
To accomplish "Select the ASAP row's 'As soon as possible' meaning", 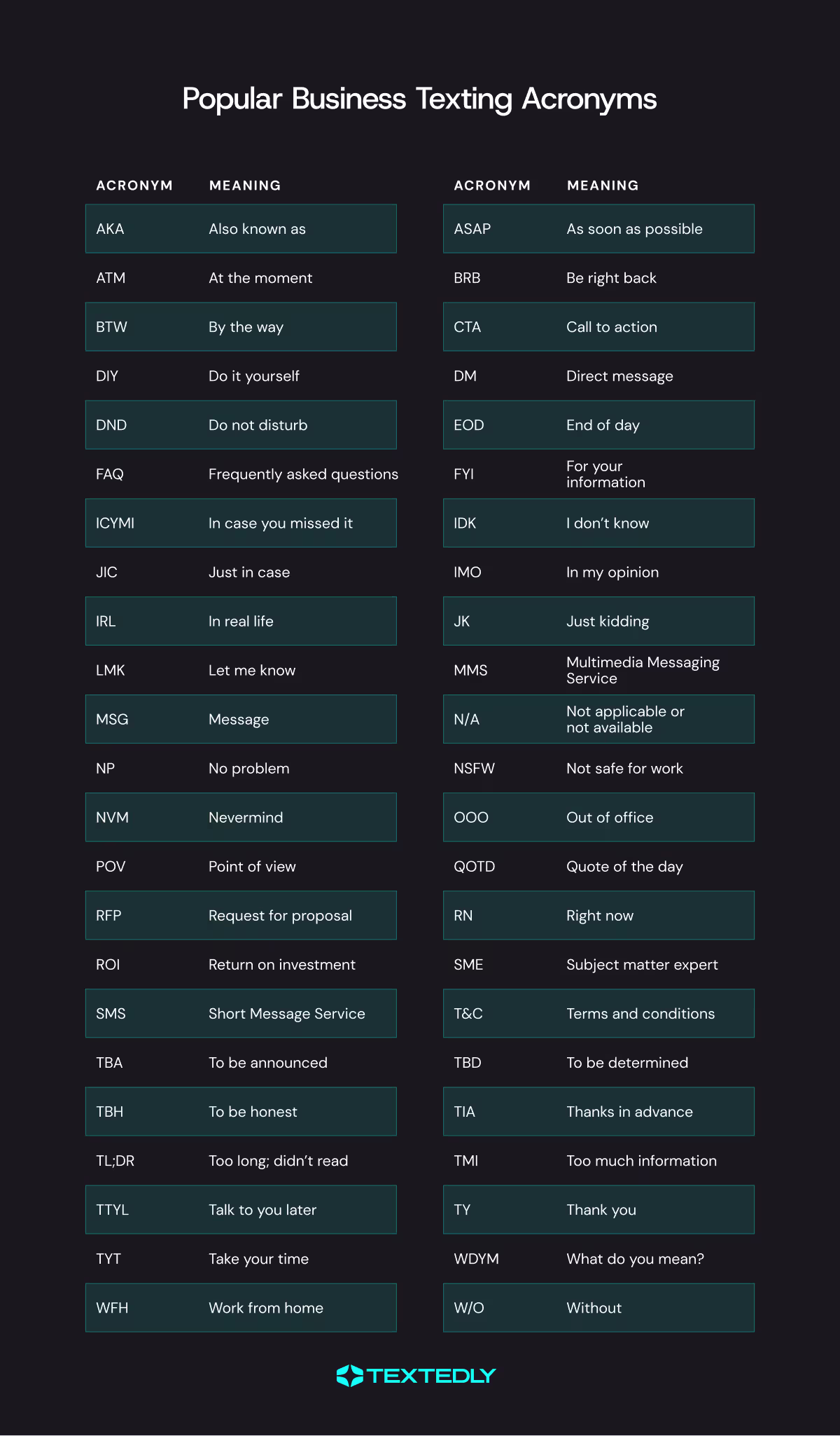I will [x=634, y=229].
